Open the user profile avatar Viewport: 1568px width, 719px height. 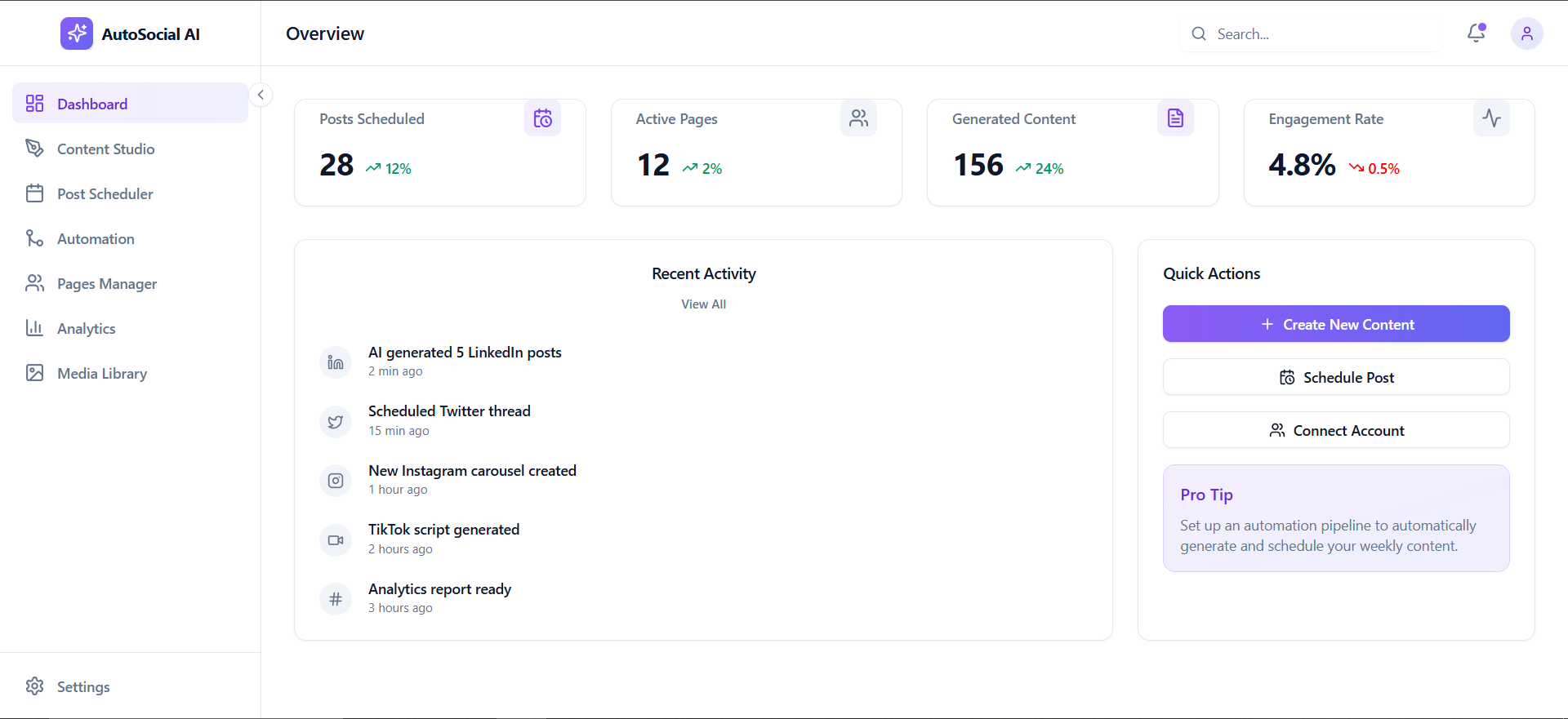[x=1526, y=33]
